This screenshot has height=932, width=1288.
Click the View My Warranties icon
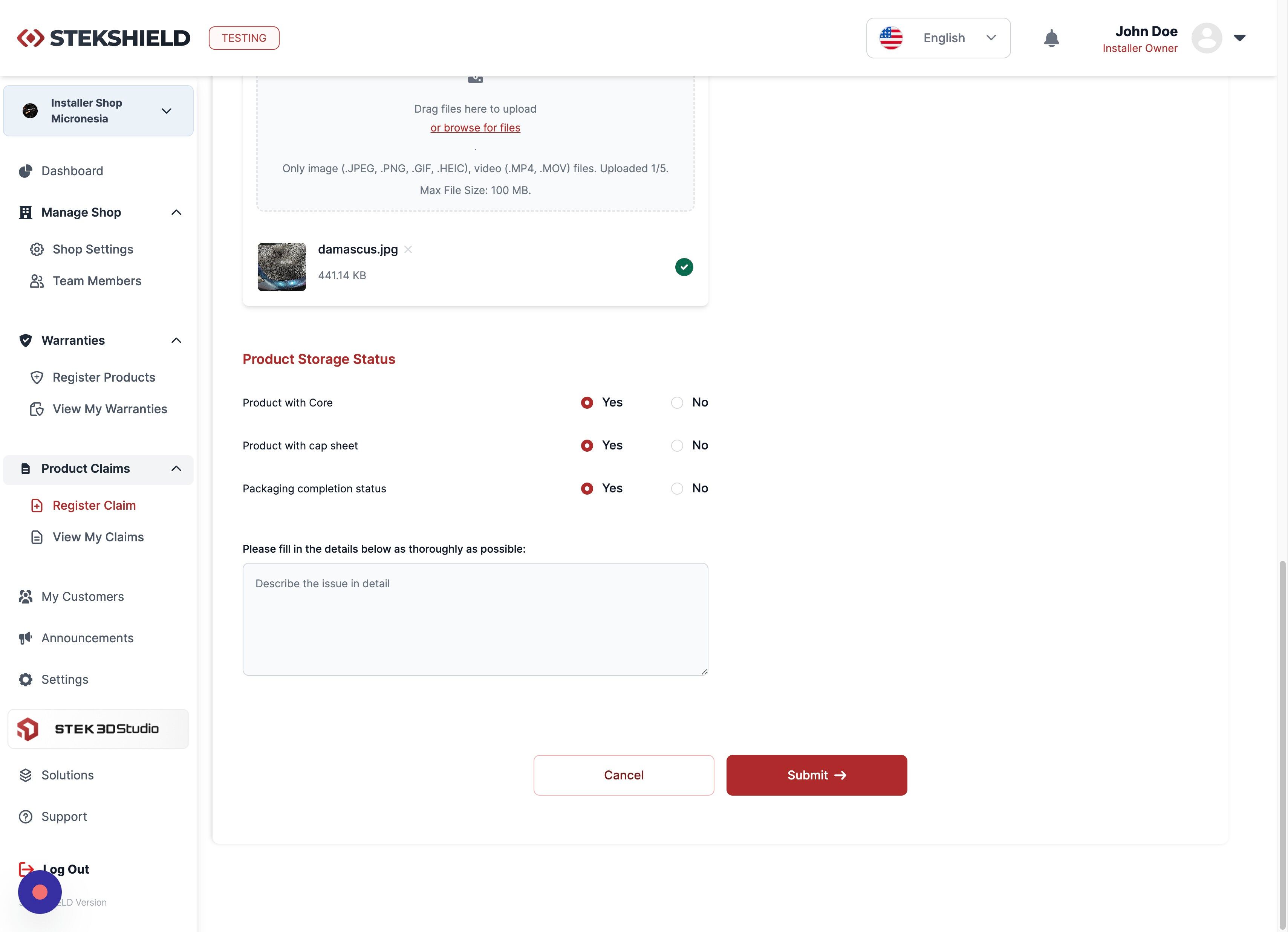click(37, 409)
